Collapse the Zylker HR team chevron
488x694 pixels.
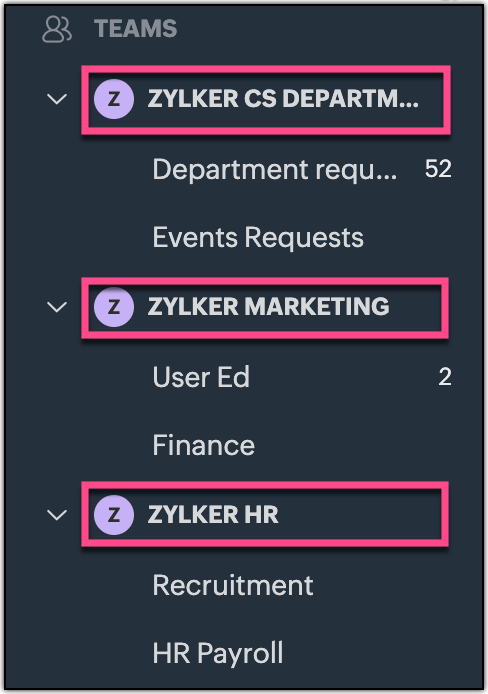[57, 515]
